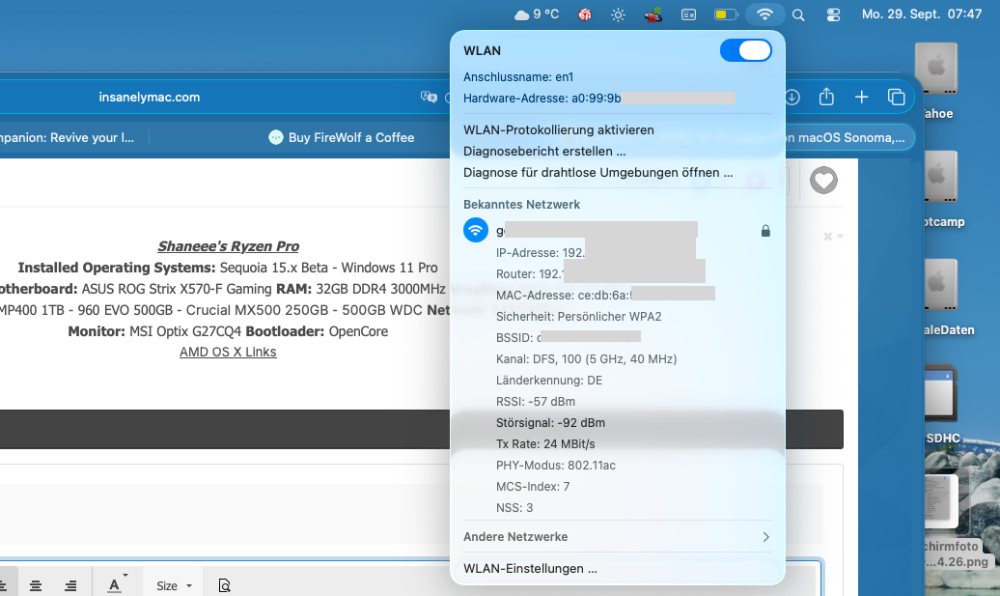Viewport: 1000px width, 596px height.
Task: Click the Wi-Fi icon in the menu bar
Action: coord(764,14)
